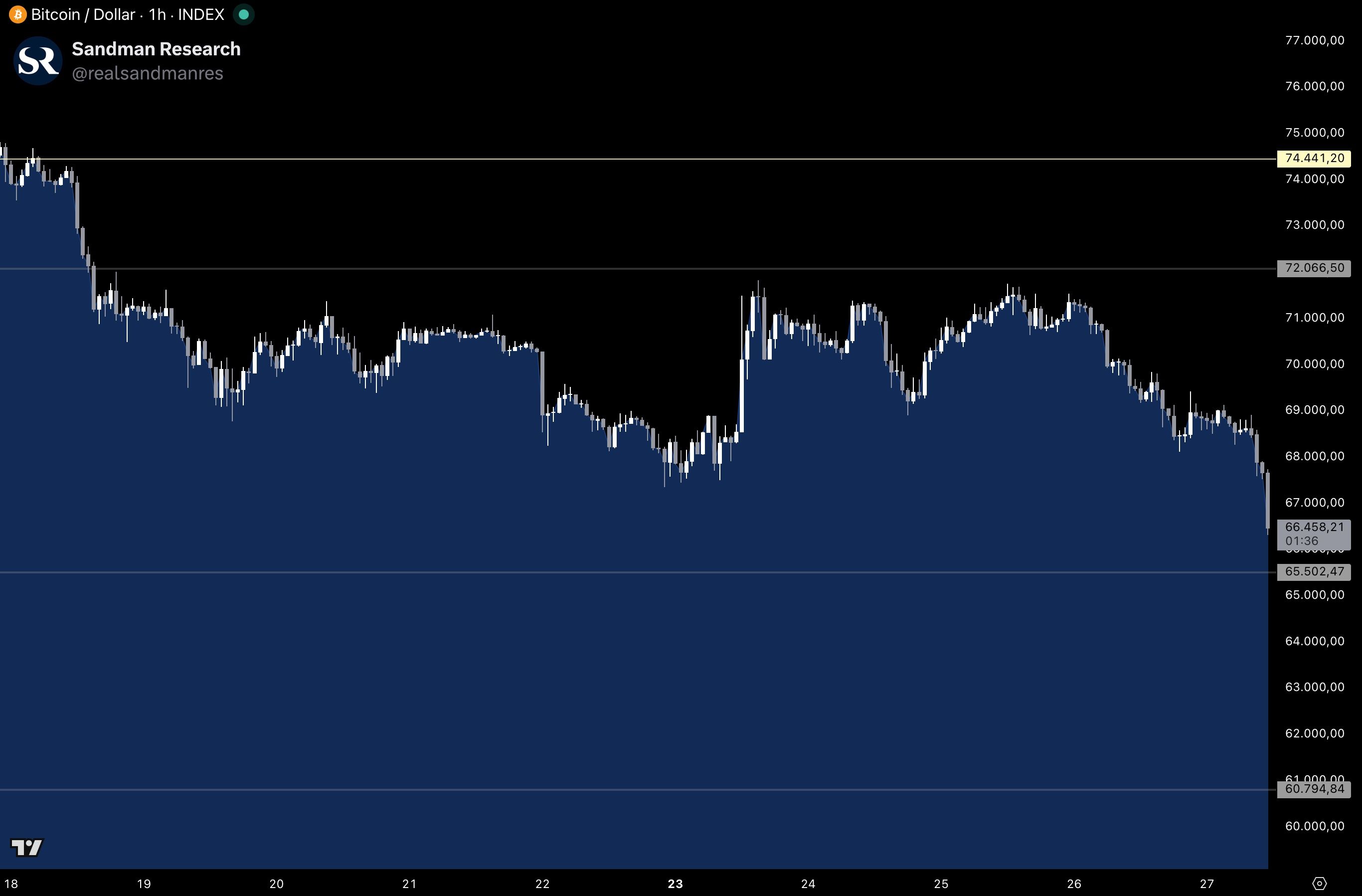The width and height of the screenshot is (1362, 896).
Task: Open the @realsandmanres handle link
Action: (147, 74)
